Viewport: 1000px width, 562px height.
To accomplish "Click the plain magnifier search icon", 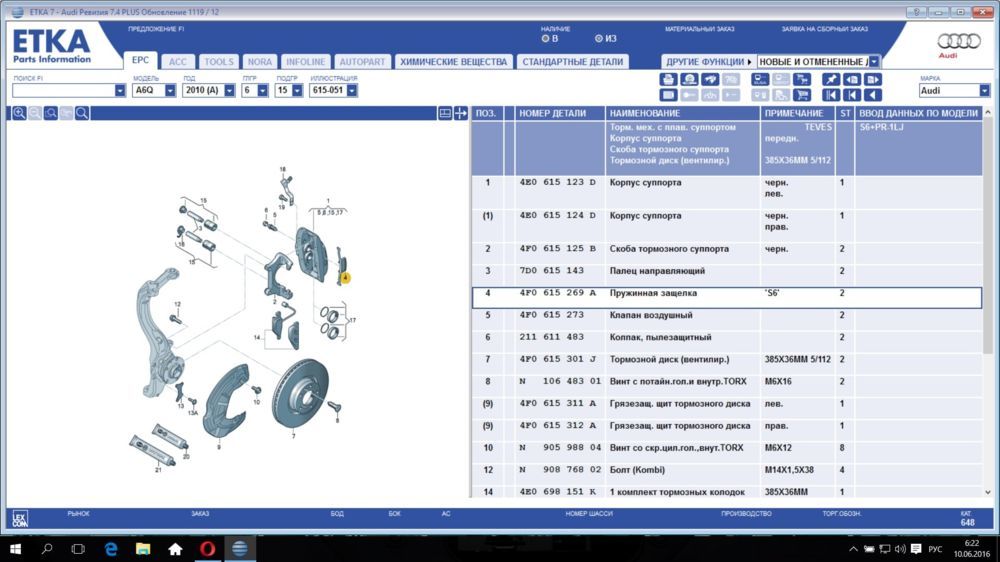I will (x=82, y=113).
